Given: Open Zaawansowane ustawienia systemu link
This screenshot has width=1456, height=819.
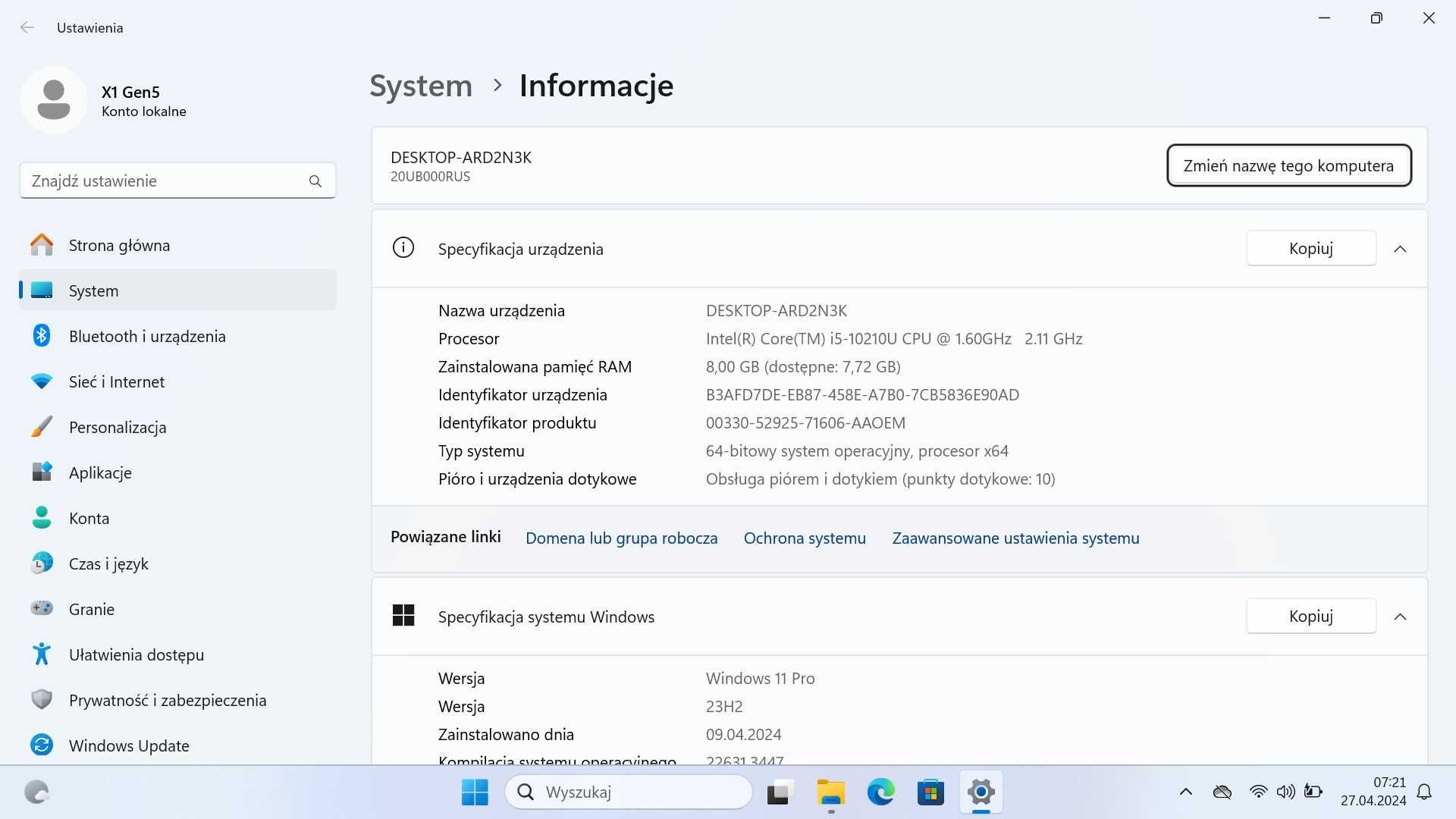Looking at the screenshot, I should point(1015,537).
